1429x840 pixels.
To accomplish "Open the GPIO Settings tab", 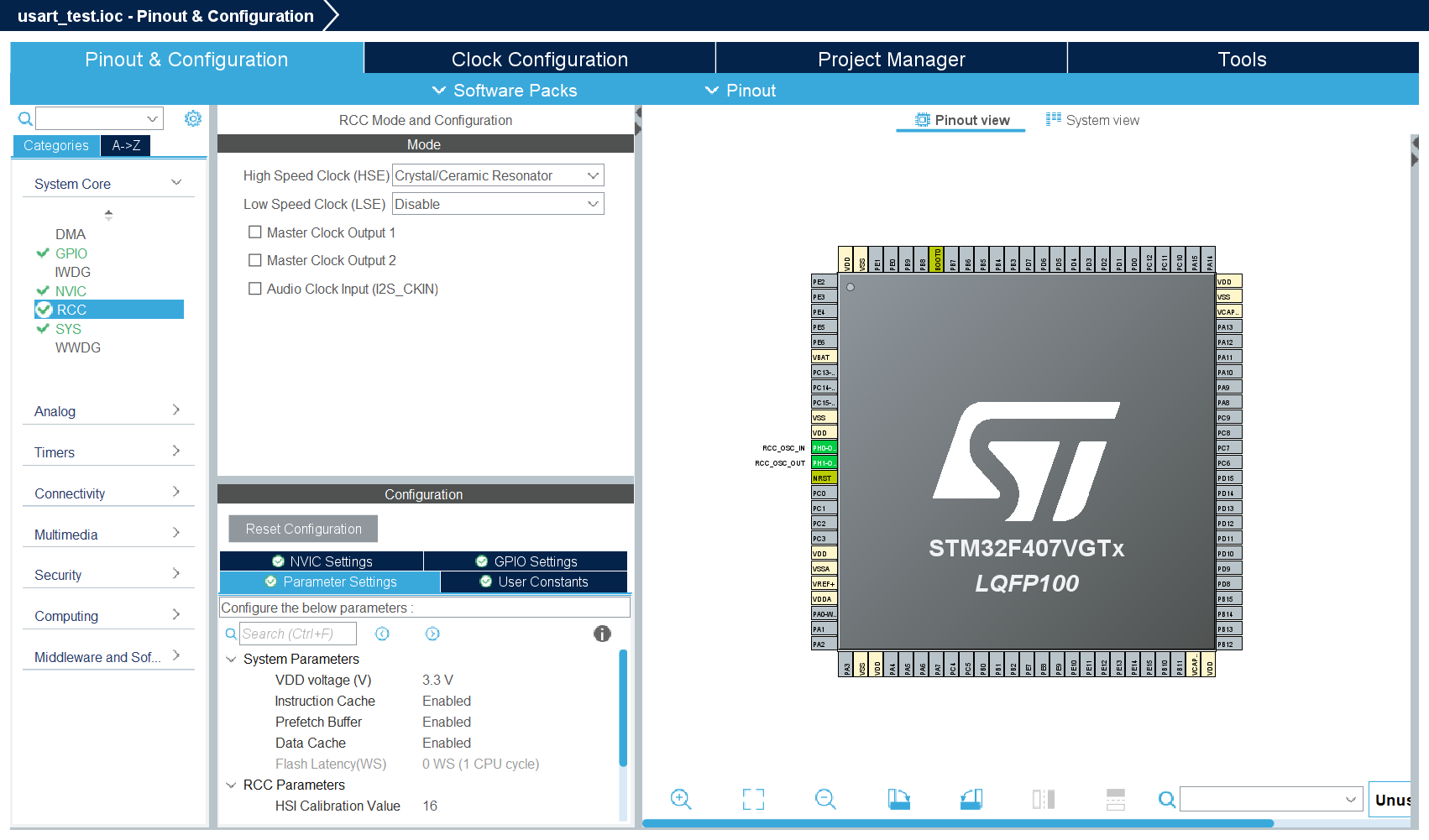I will tap(526, 561).
